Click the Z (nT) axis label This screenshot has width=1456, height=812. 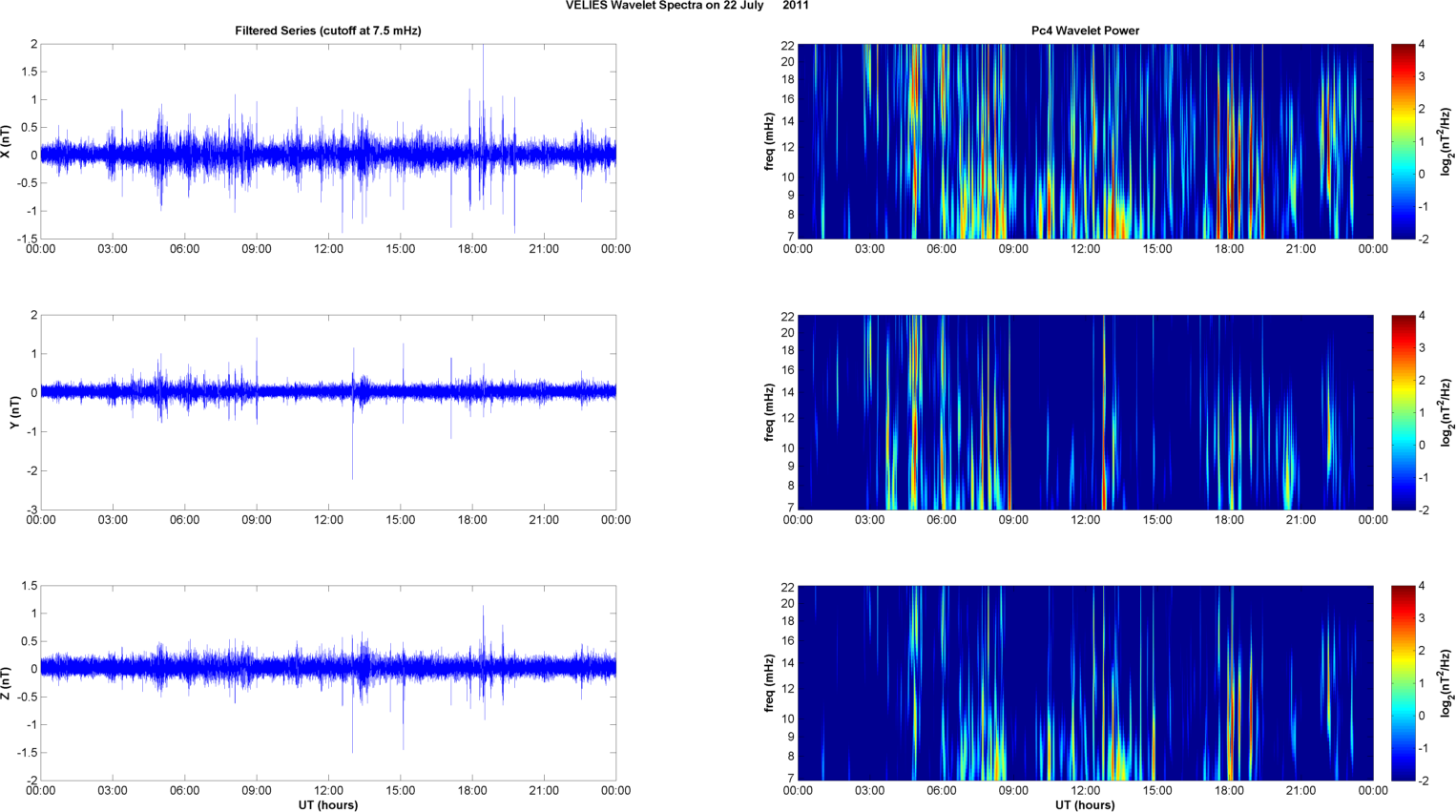pos(6,683)
